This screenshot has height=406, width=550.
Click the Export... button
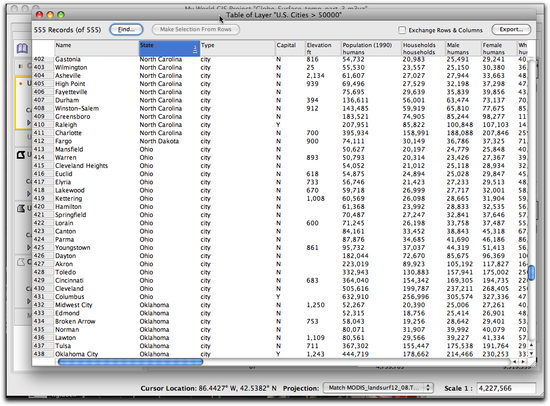pos(511,29)
